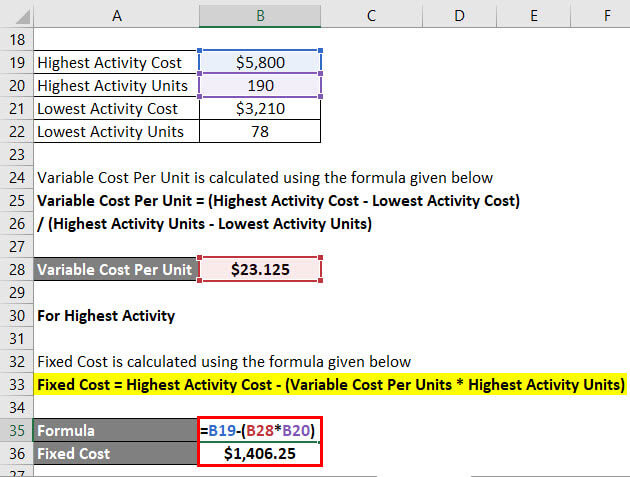Select row 19 header
The image size is (630, 477).
click(x=17, y=62)
